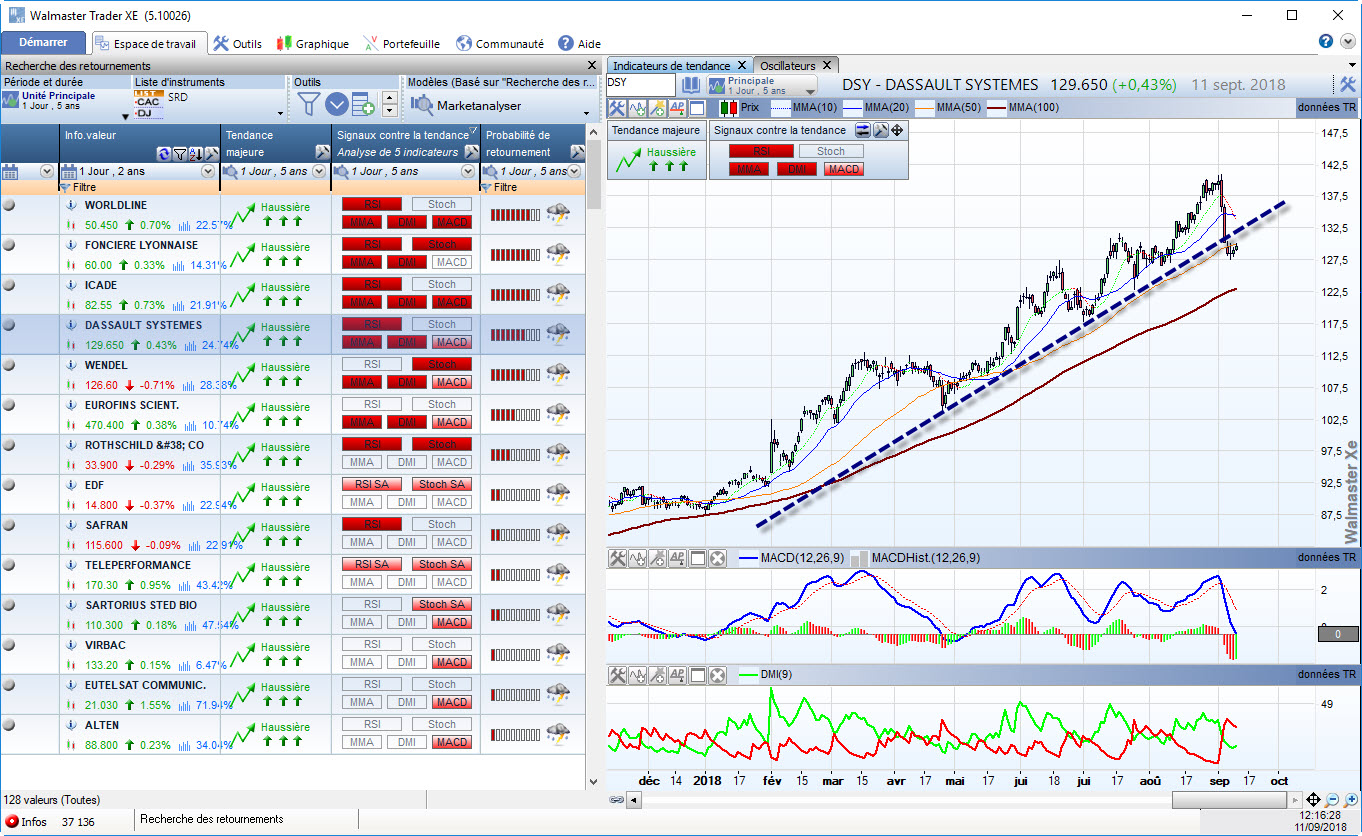Open the first column calendar dropdown arrow

tap(46, 172)
